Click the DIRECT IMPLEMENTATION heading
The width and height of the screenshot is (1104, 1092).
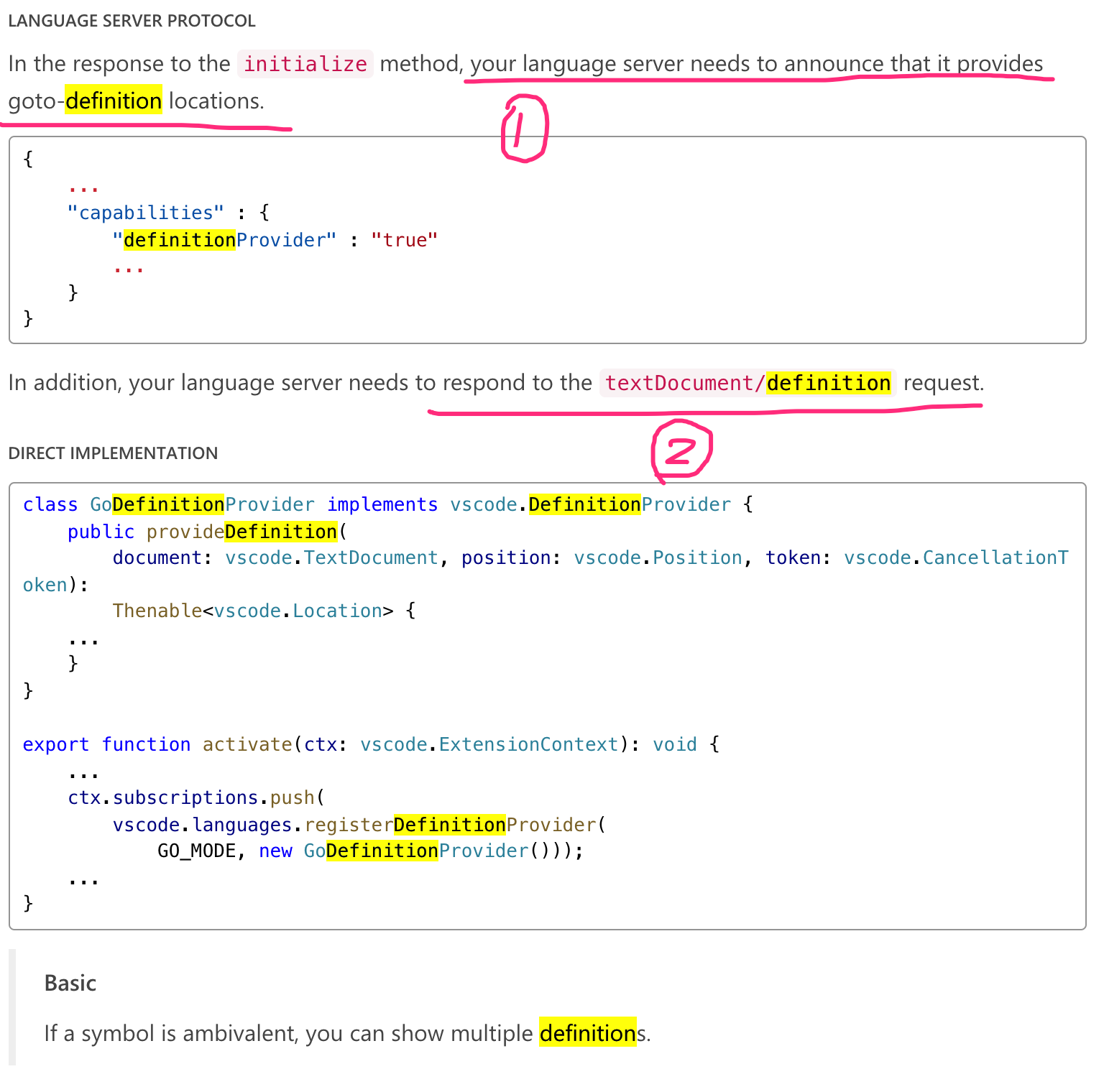pos(113,453)
